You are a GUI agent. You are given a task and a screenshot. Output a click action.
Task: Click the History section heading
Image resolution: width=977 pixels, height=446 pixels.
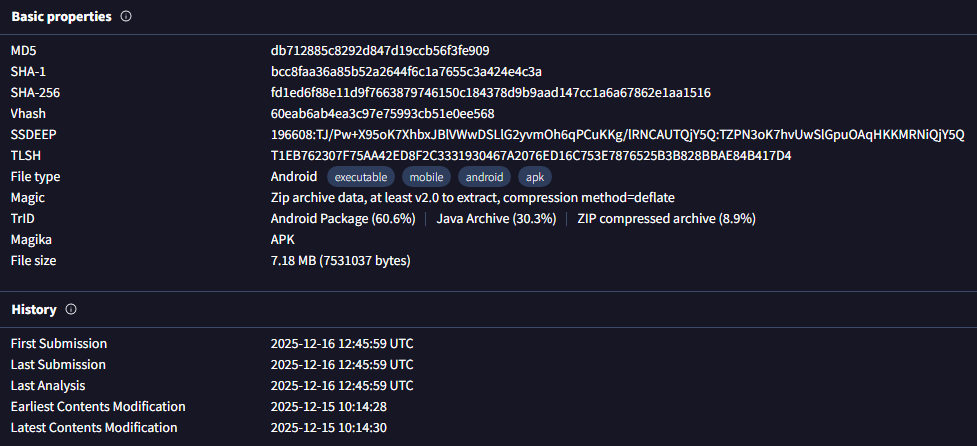point(34,310)
